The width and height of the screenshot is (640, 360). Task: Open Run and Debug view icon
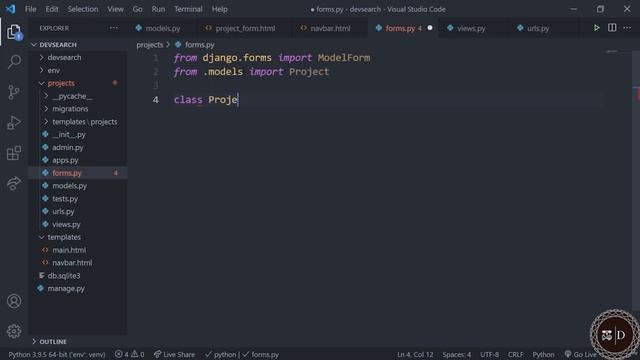click(14, 122)
